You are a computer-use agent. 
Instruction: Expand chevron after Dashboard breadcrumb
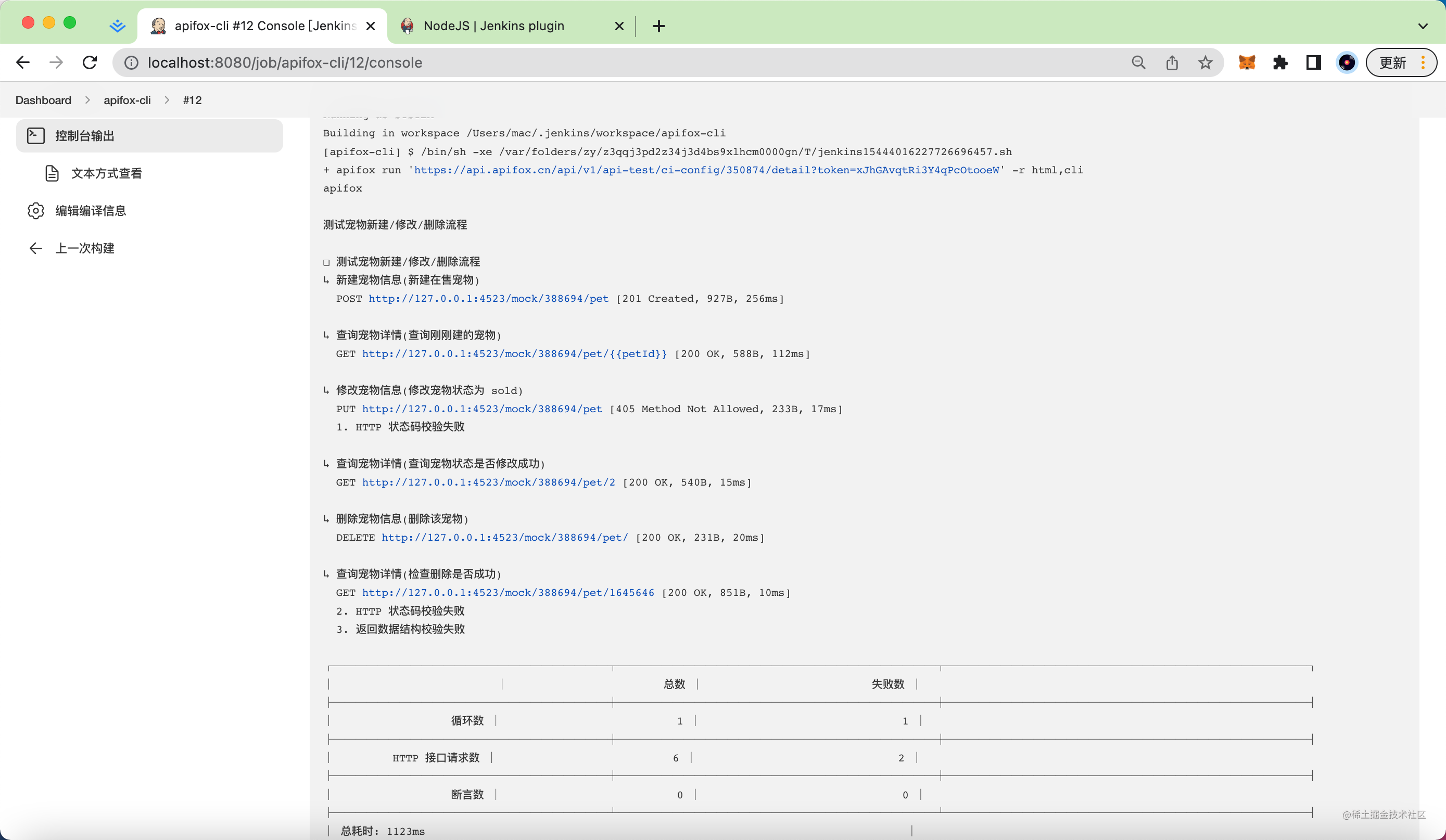point(87,100)
